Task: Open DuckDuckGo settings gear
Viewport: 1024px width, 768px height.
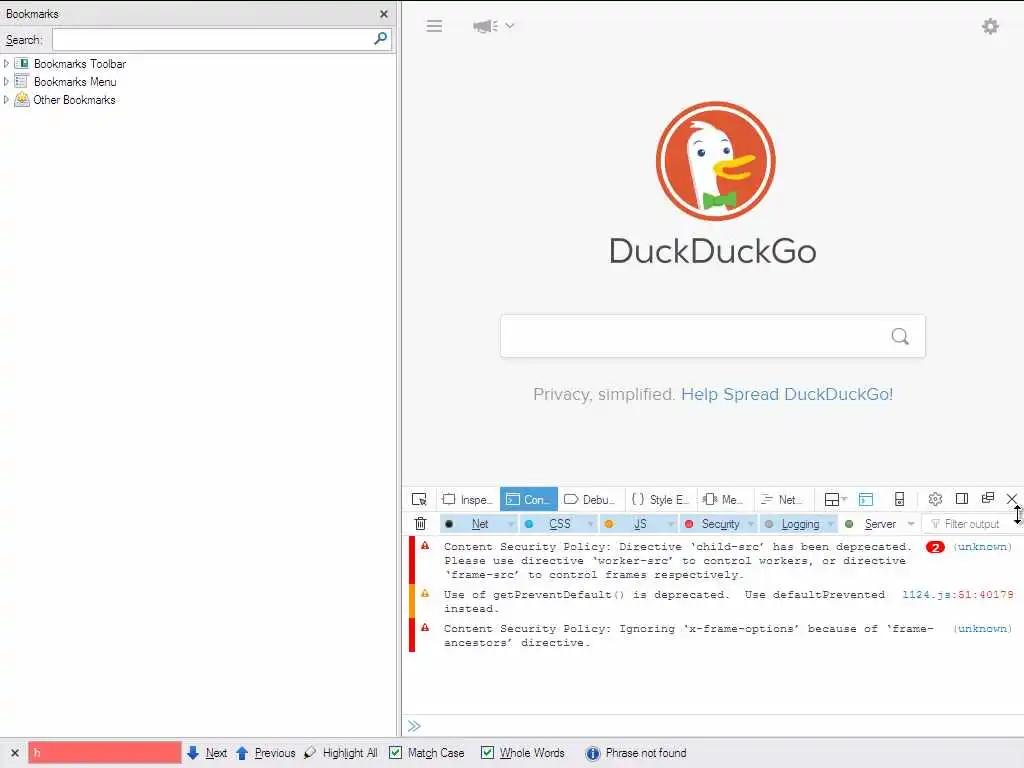Action: point(990,26)
